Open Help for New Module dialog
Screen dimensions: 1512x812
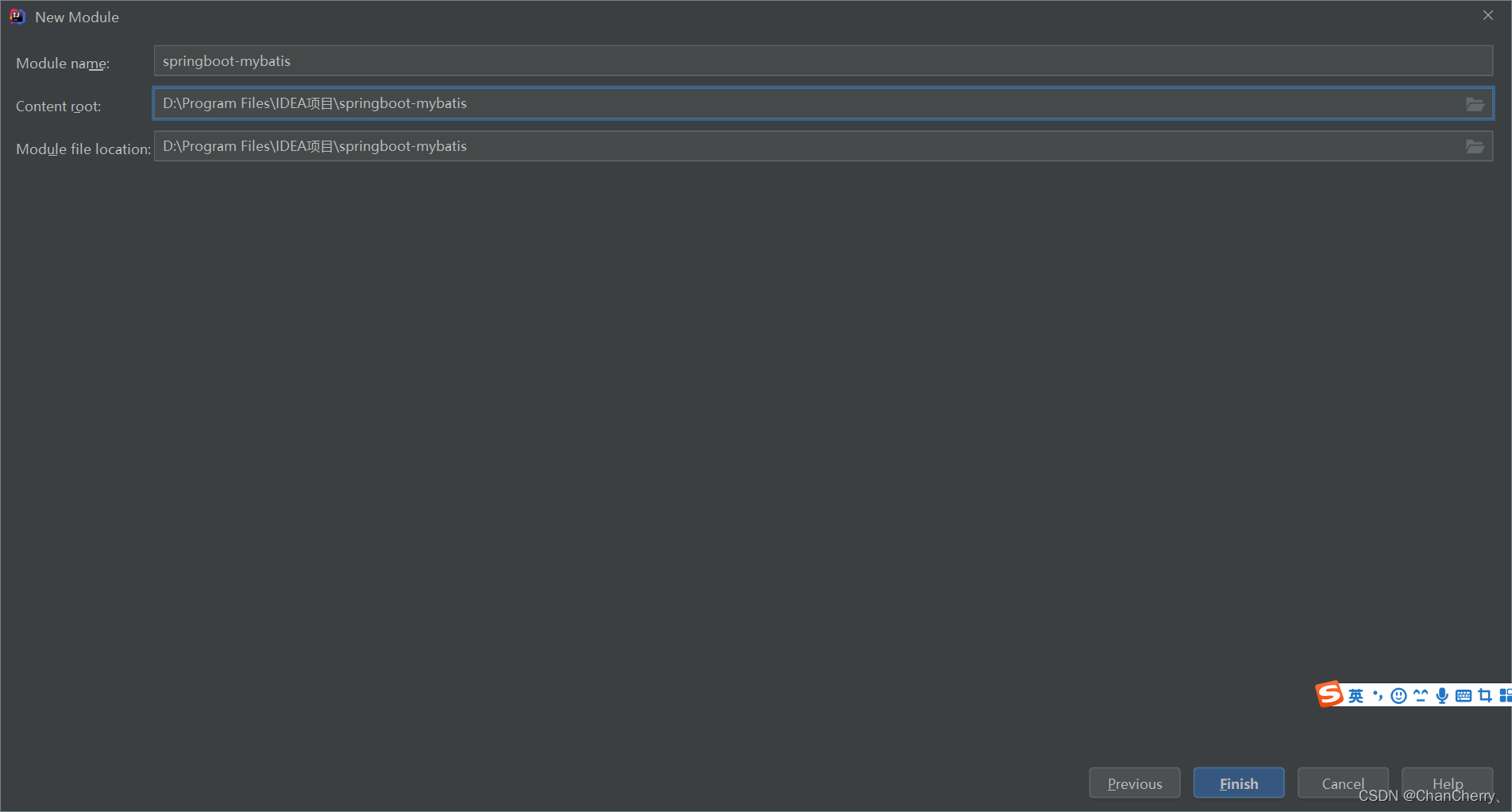coord(1447,783)
